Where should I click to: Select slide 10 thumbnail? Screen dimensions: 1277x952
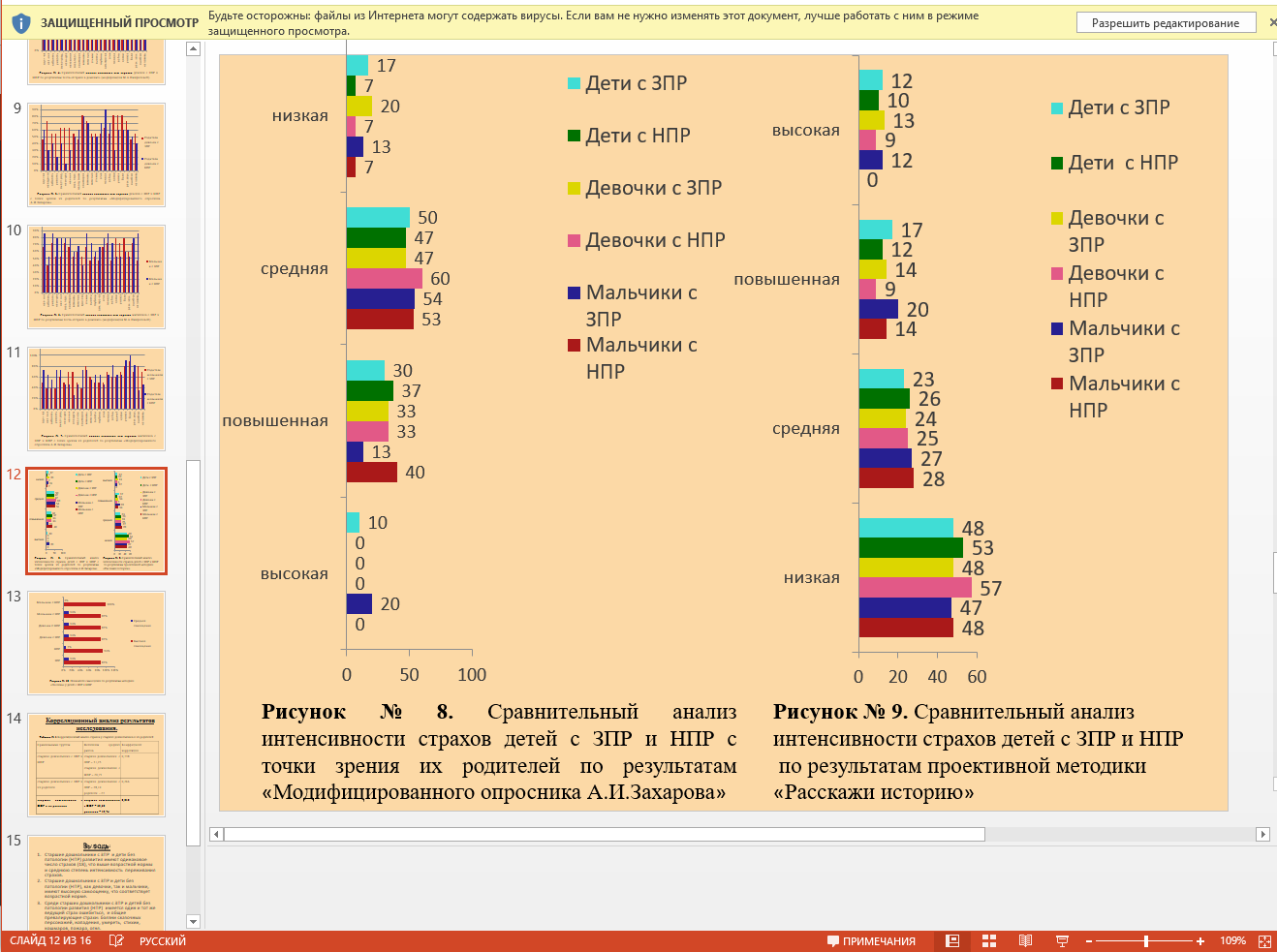point(96,277)
